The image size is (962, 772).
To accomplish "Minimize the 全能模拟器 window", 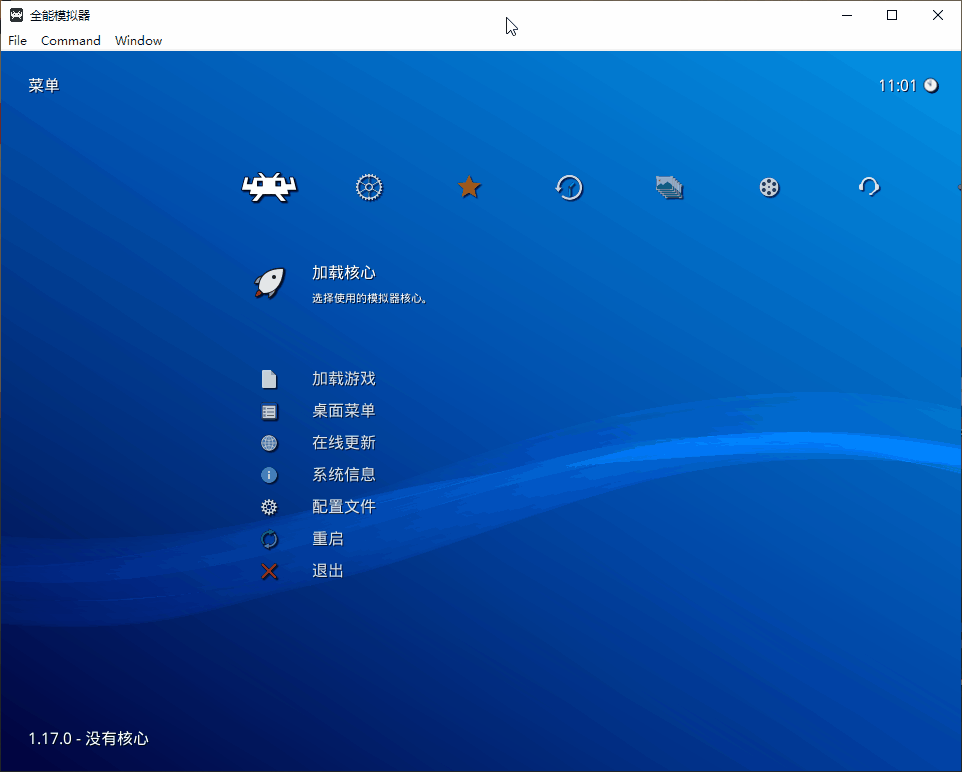I will point(847,15).
